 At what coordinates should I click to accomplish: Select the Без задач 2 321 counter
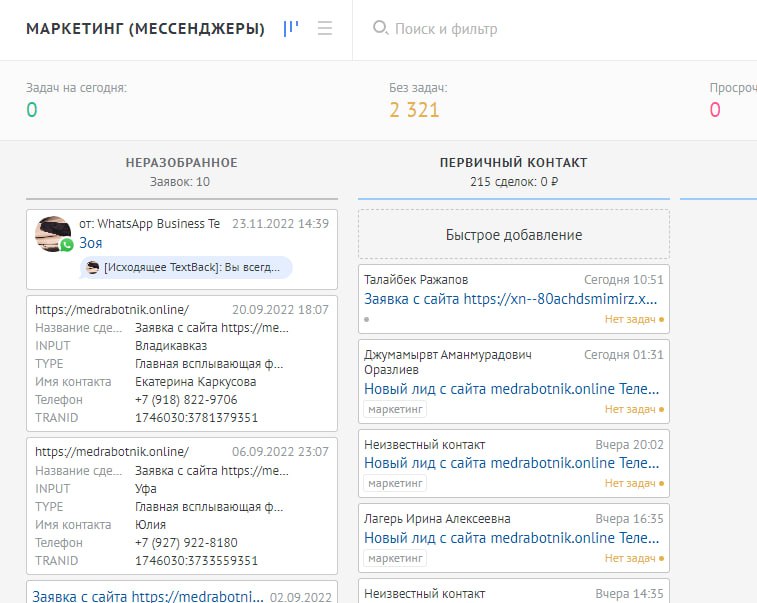tap(414, 110)
